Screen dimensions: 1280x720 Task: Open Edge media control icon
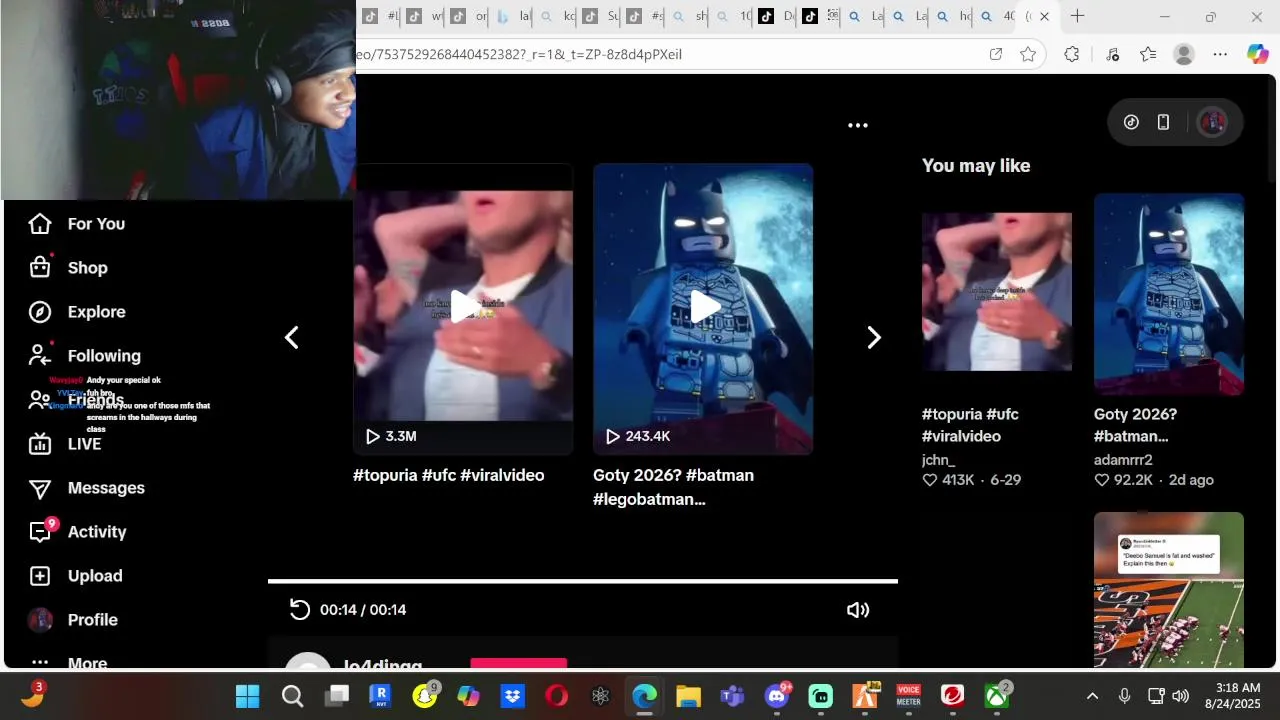(x=1112, y=54)
